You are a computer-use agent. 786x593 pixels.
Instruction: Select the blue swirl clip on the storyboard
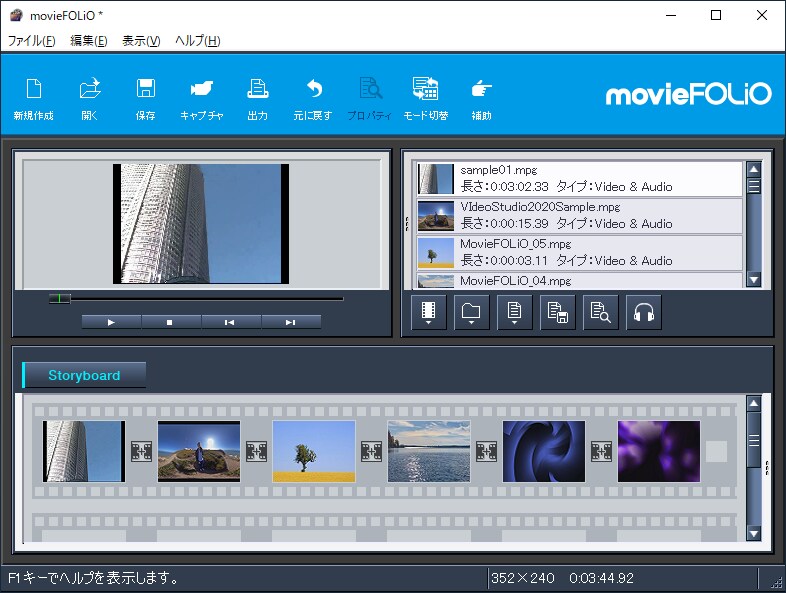pos(544,451)
